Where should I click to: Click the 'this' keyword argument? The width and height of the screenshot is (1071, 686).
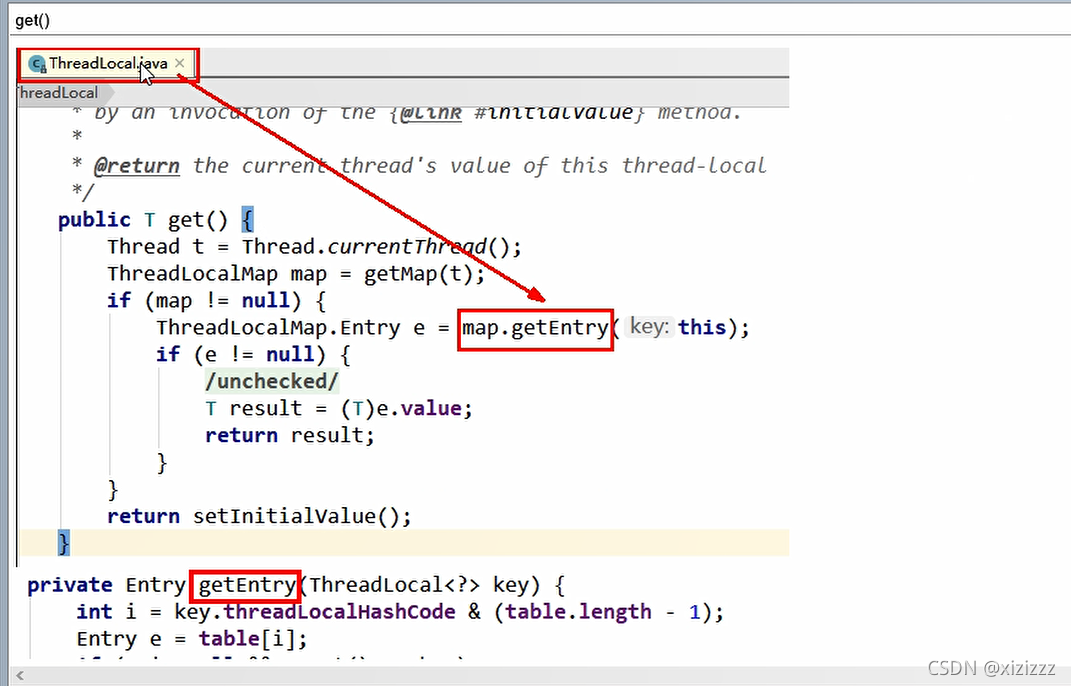click(x=701, y=327)
